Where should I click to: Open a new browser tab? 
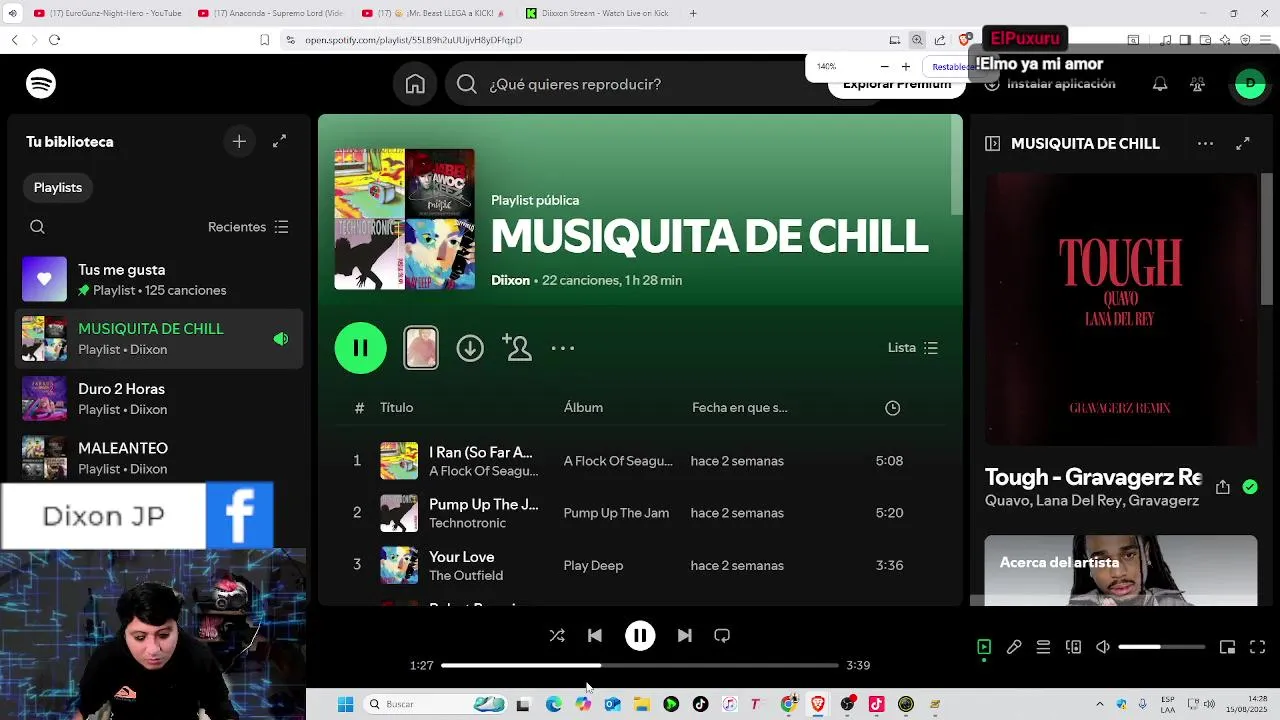693,13
